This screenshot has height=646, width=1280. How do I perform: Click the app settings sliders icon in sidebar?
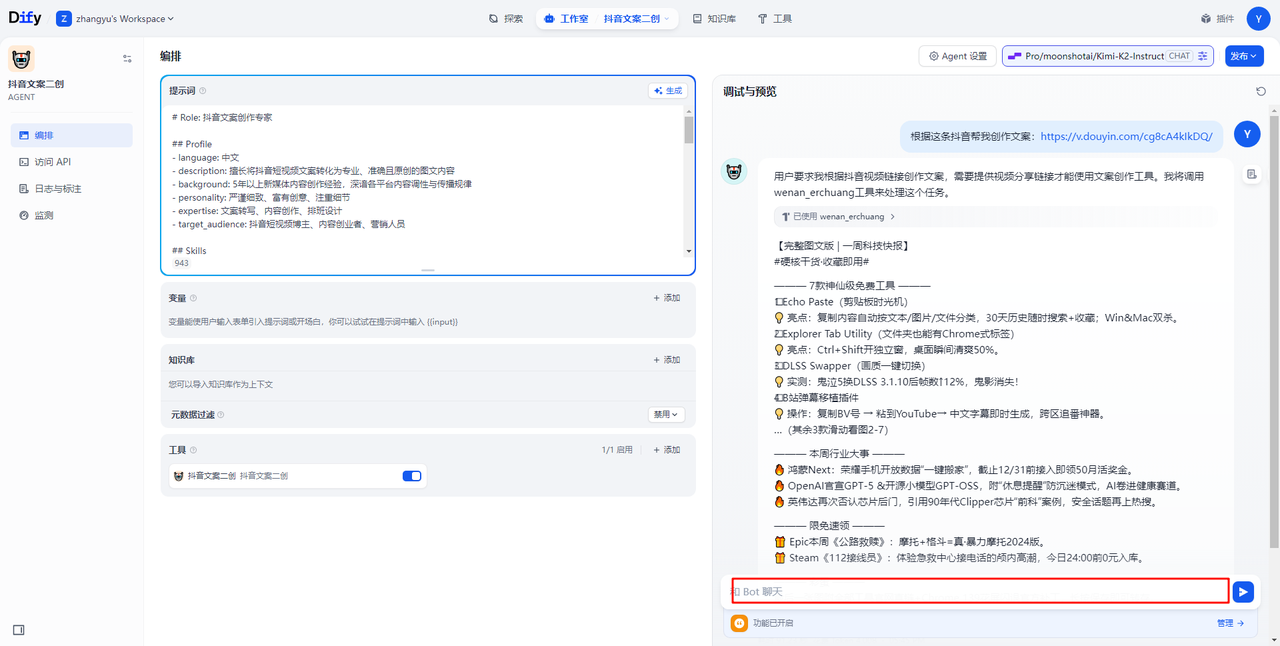127,59
